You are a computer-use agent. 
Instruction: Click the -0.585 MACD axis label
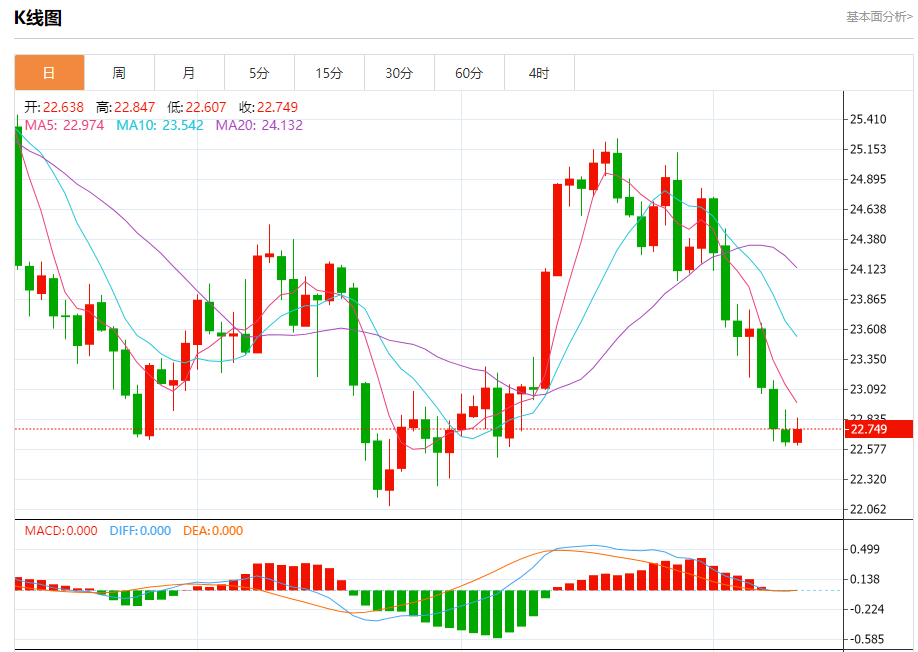[x=866, y=639]
